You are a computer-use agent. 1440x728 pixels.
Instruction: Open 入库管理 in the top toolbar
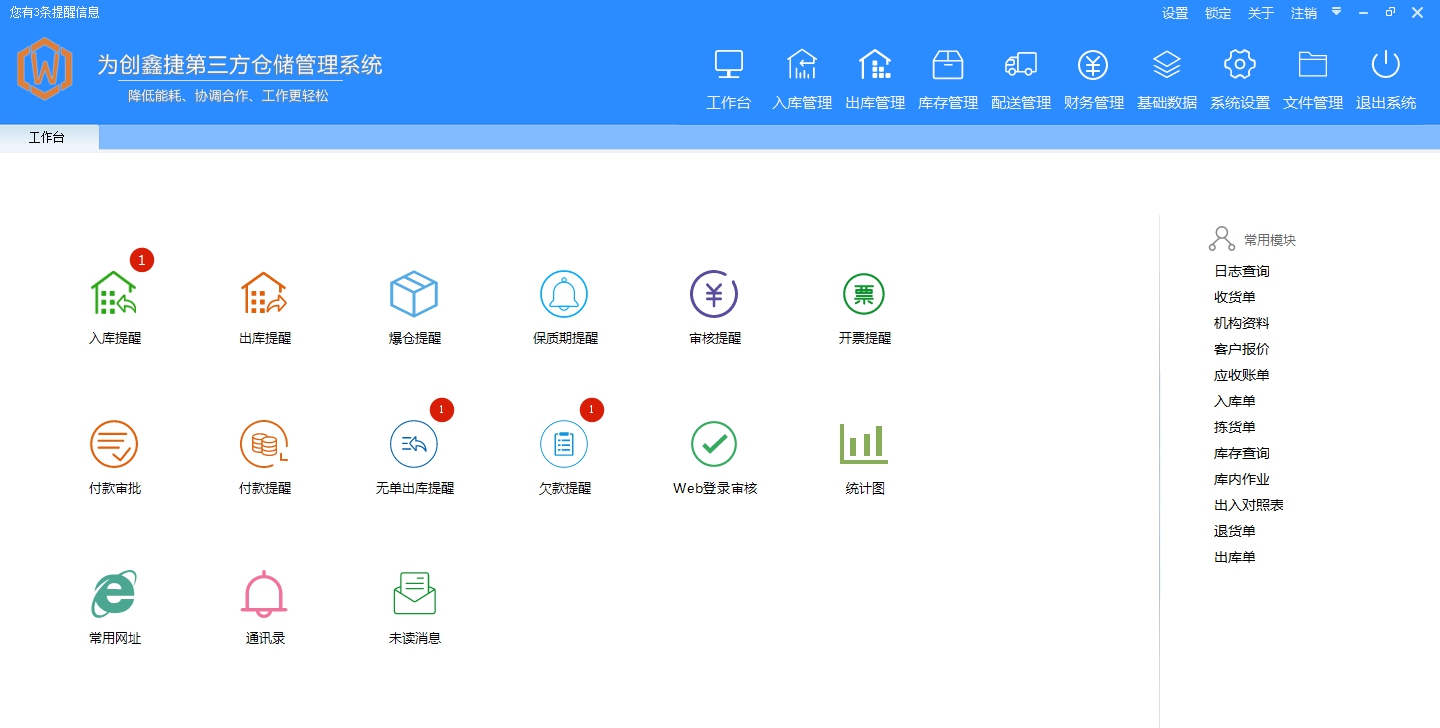point(802,78)
